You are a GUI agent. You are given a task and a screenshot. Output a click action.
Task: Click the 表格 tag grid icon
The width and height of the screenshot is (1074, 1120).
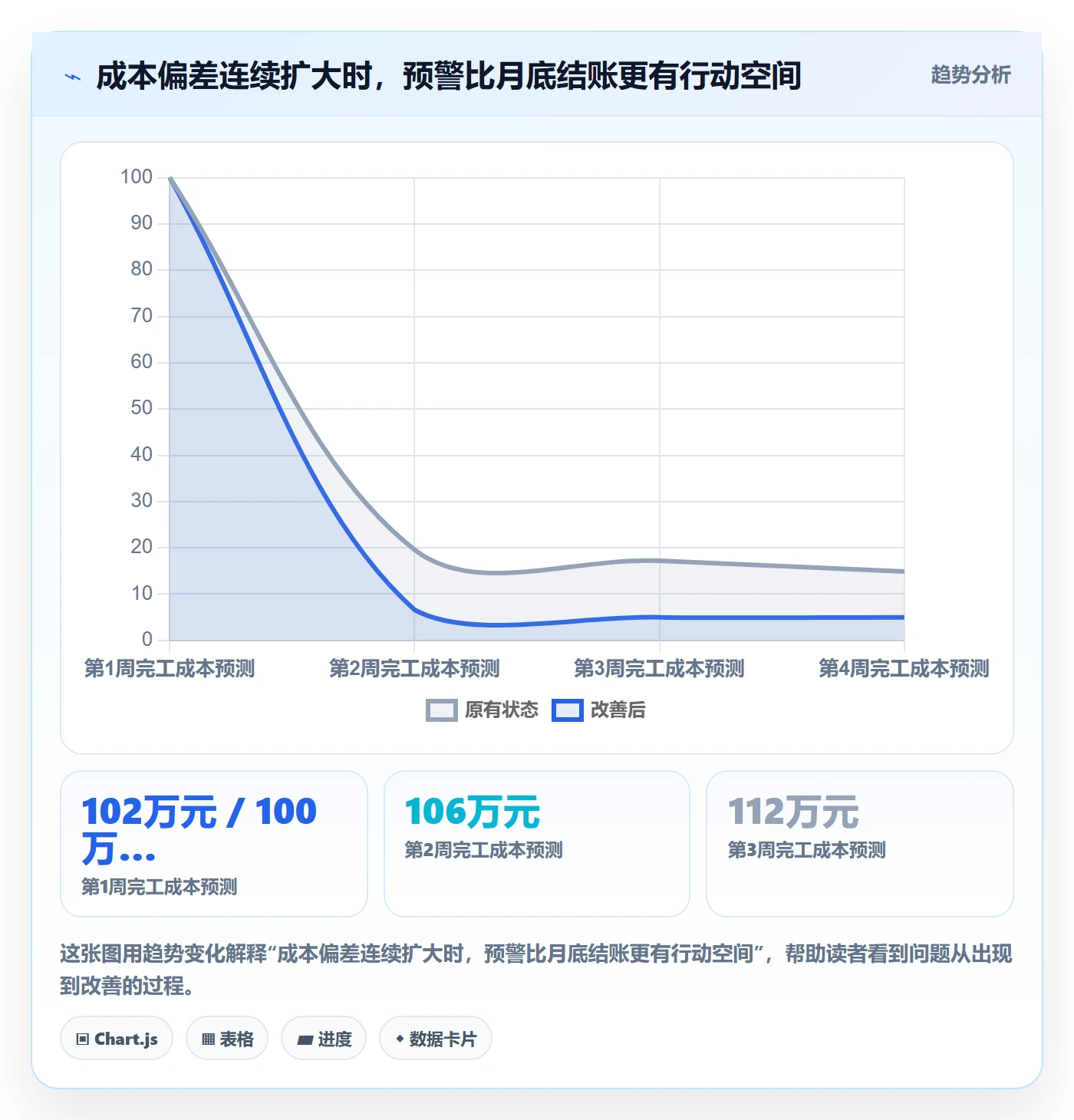pyautogui.click(x=208, y=1039)
